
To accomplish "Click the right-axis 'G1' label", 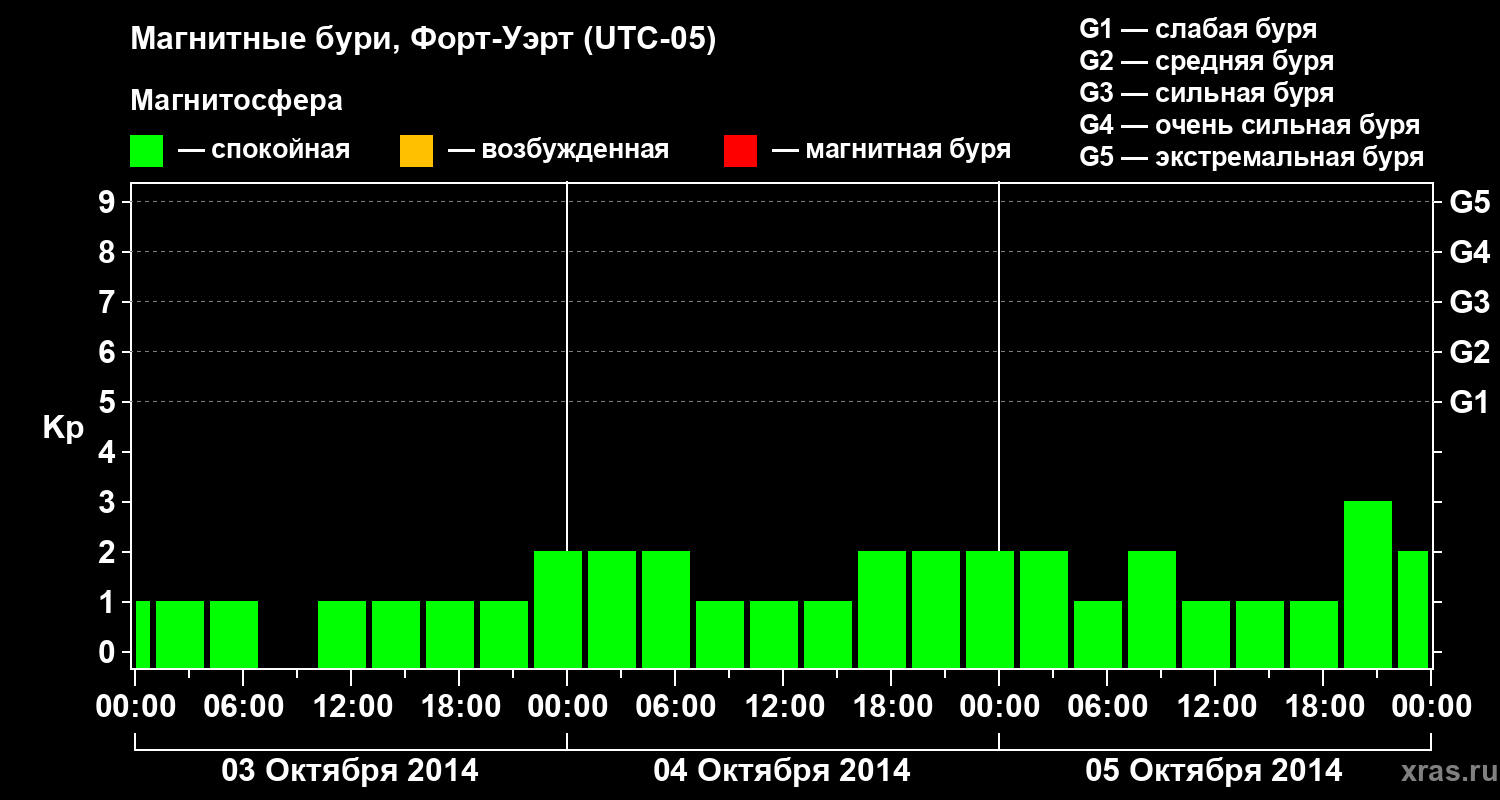I will [x=1469, y=402].
